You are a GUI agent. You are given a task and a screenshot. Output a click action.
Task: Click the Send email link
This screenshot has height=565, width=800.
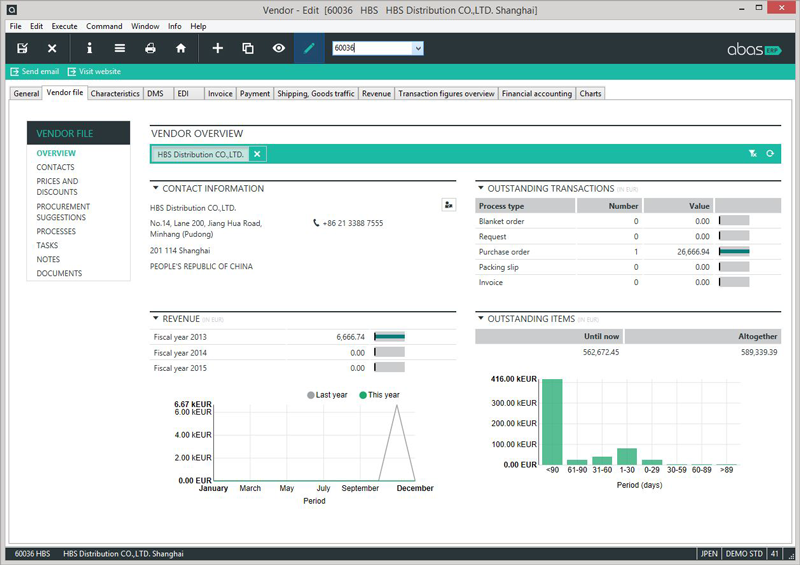35,72
